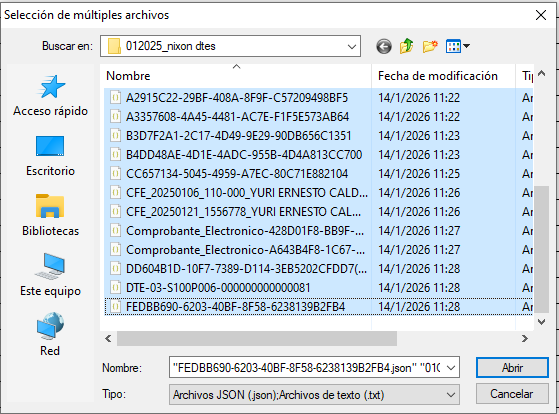The width and height of the screenshot is (559, 414).
Task: Expand the Tipo file type dropdown
Action: coord(451,395)
